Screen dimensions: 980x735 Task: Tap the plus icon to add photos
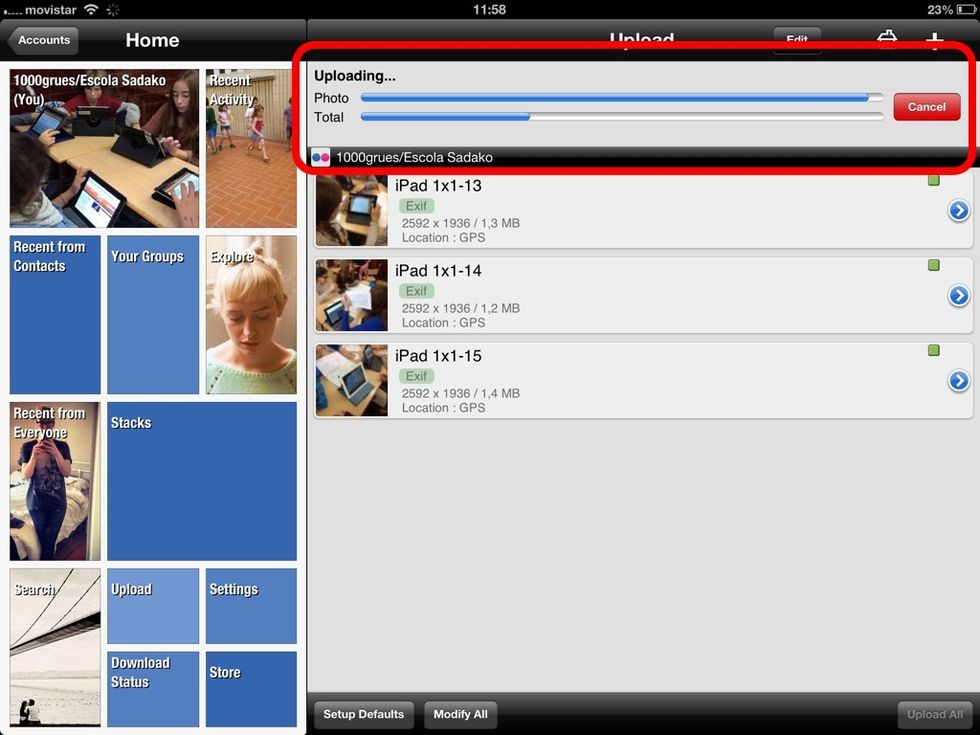tap(934, 40)
